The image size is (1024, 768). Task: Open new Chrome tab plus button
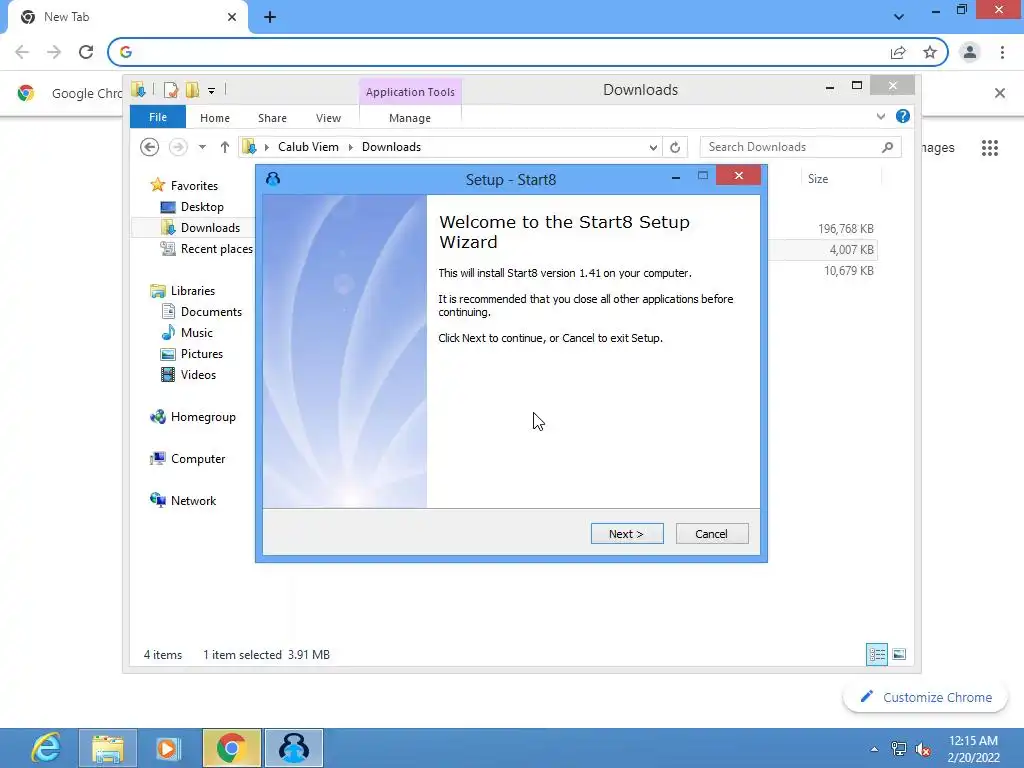point(270,17)
